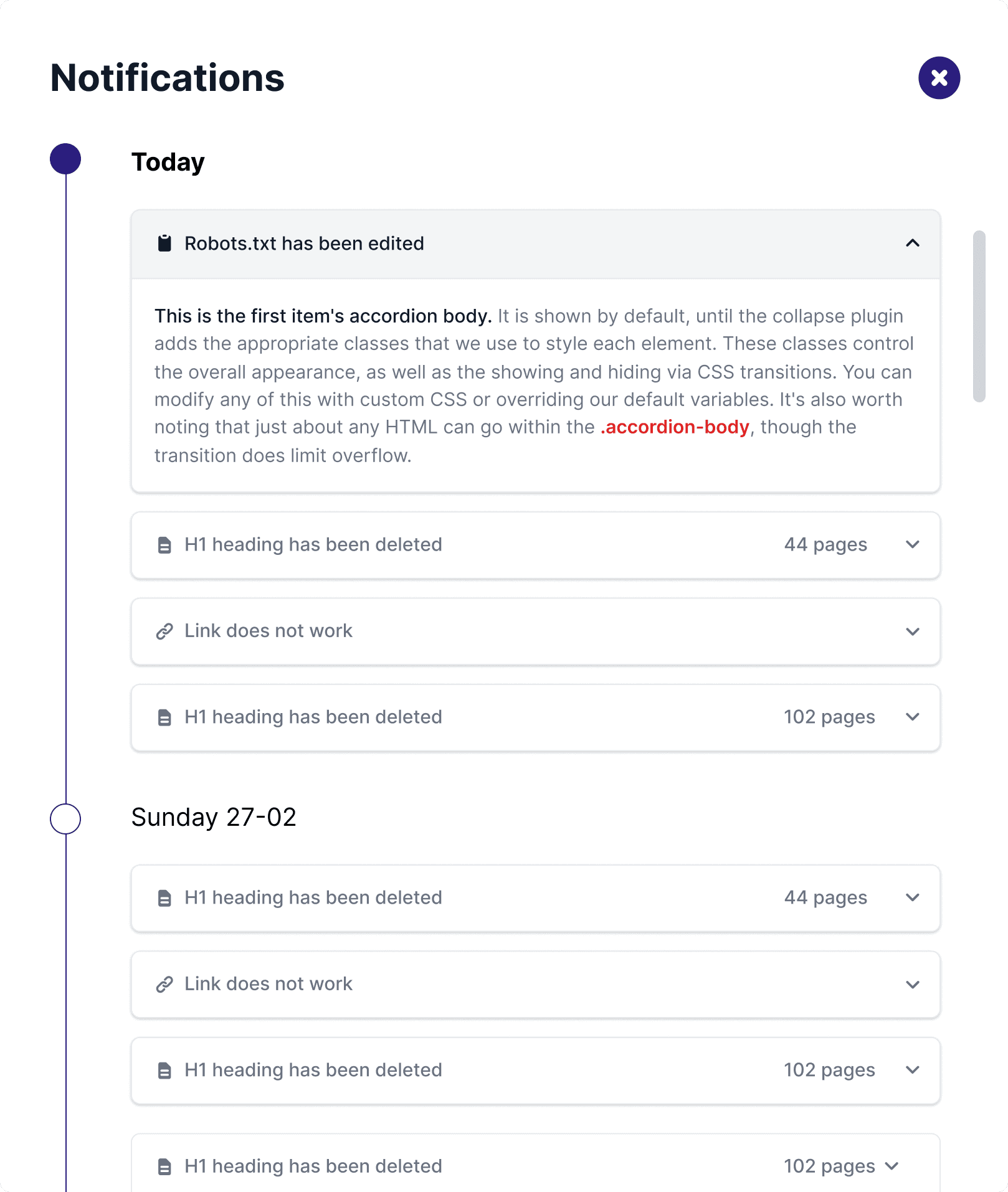The width and height of the screenshot is (1008, 1192).
Task: Click the red .accordion-body text
Action: click(x=675, y=427)
